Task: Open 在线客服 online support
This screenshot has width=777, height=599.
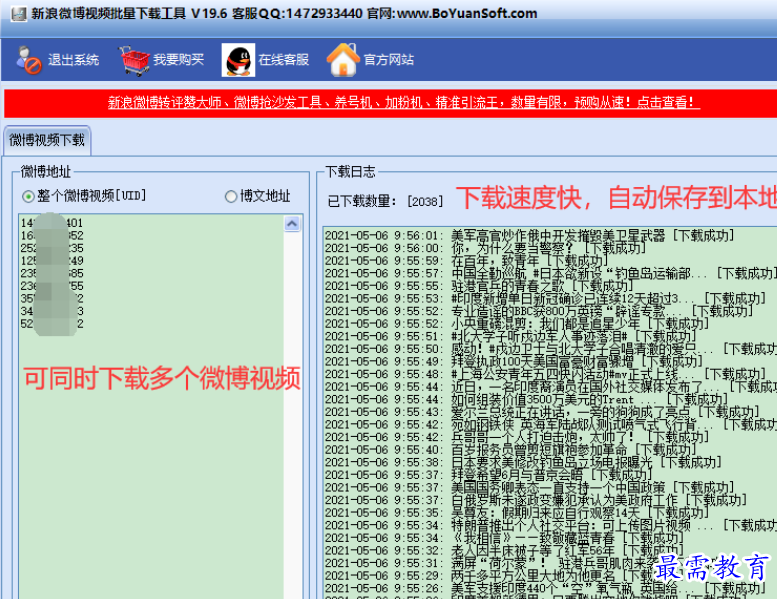Action: click(283, 60)
